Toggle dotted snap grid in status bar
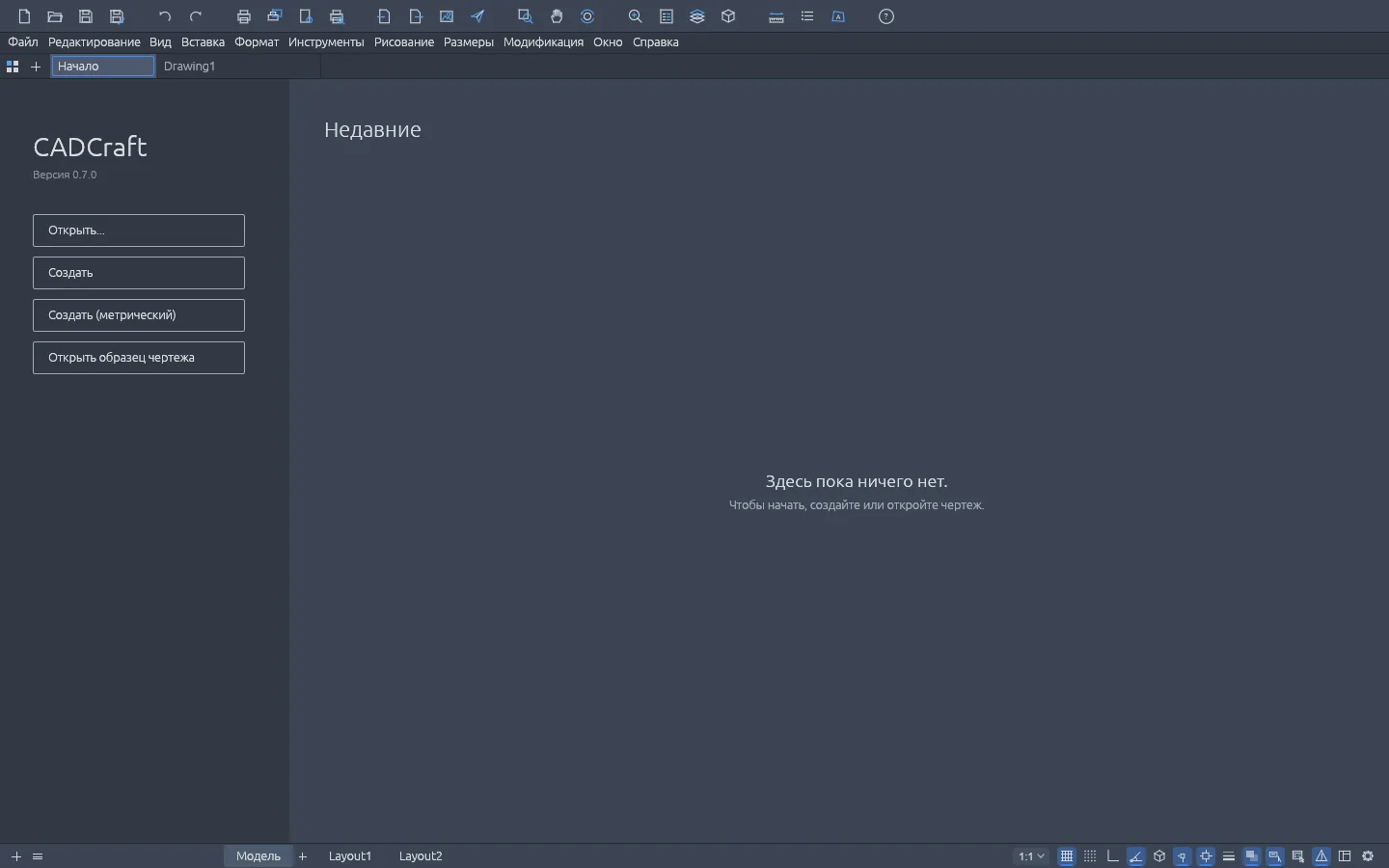1389x868 pixels. pyautogui.click(x=1090, y=856)
